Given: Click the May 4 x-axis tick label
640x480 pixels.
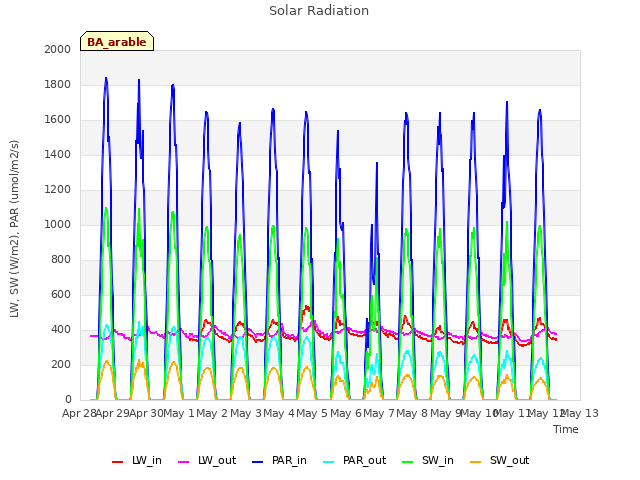Looking at the screenshot, I should 279,413.
